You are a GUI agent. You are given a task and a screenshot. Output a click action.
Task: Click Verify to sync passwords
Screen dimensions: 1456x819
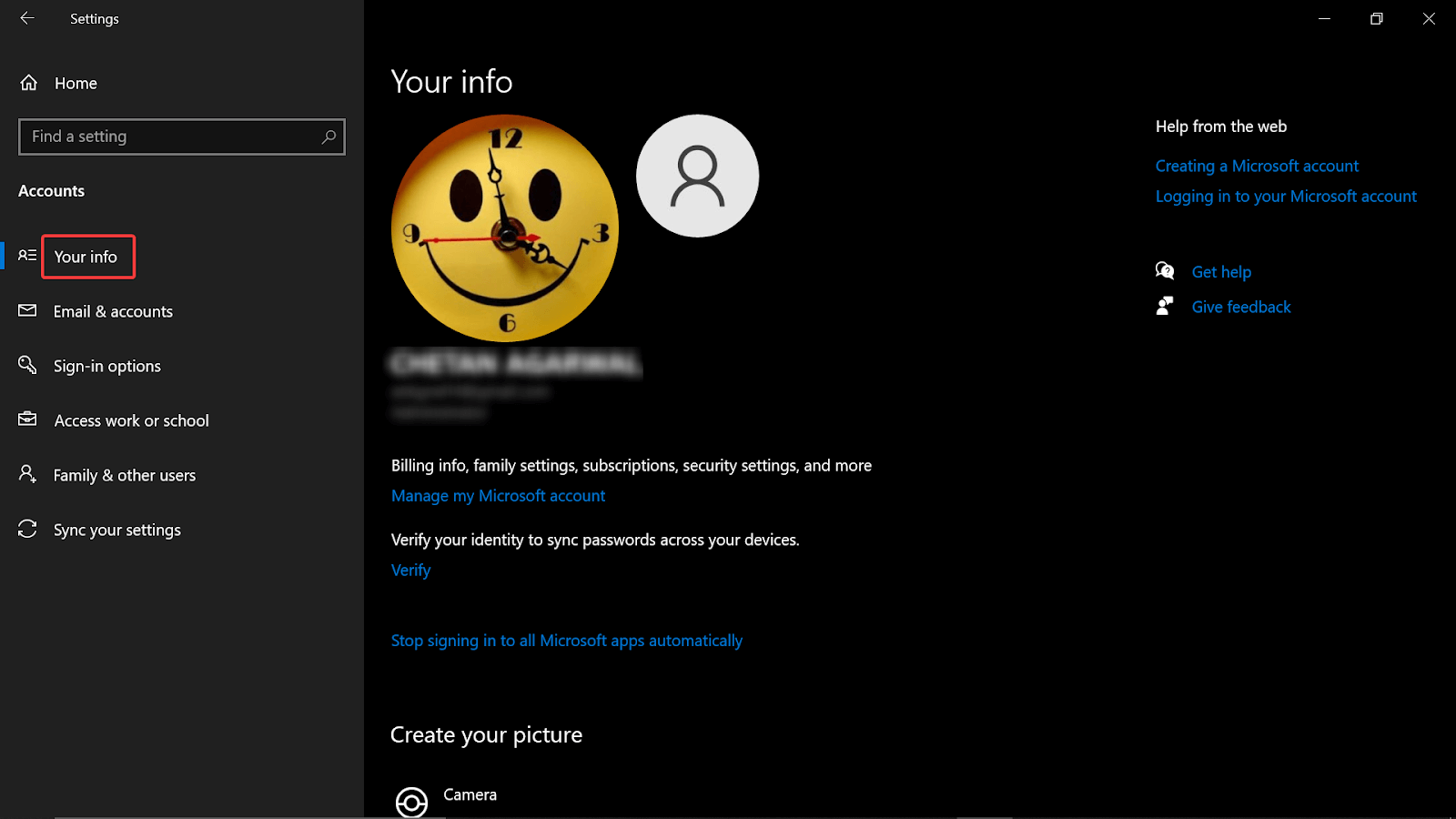click(410, 570)
